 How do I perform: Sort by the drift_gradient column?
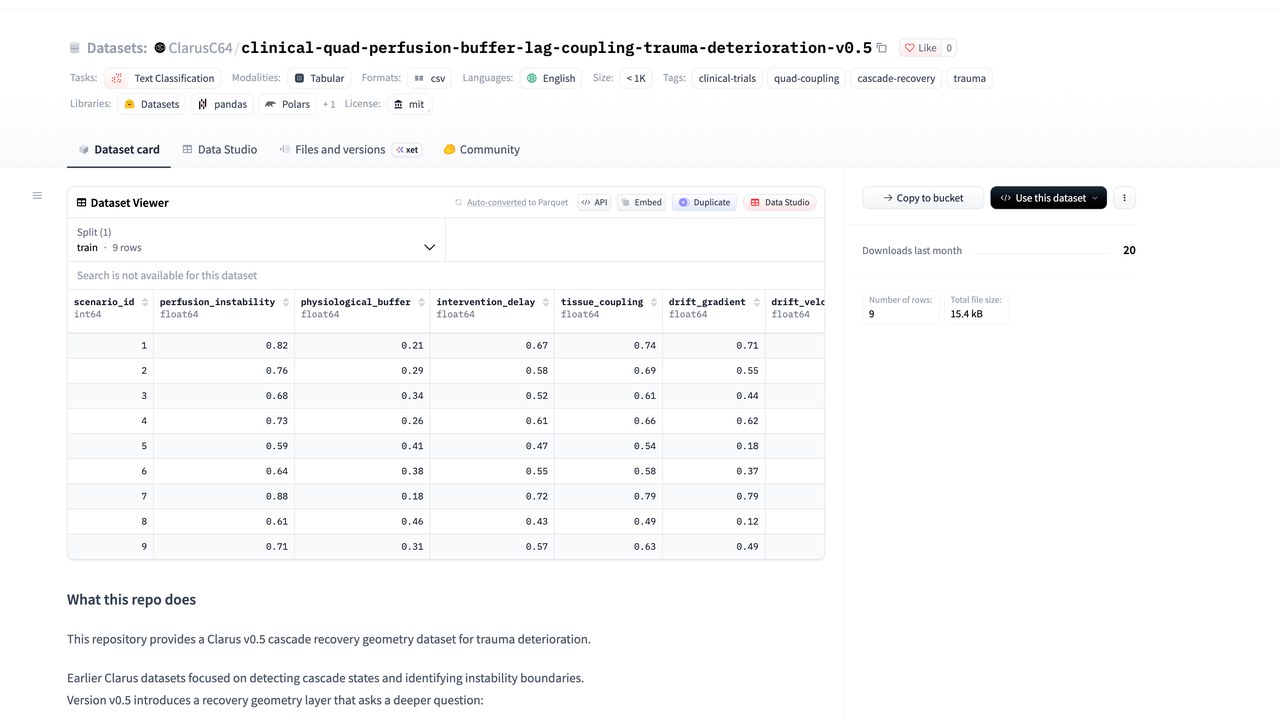[x=757, y=302]
